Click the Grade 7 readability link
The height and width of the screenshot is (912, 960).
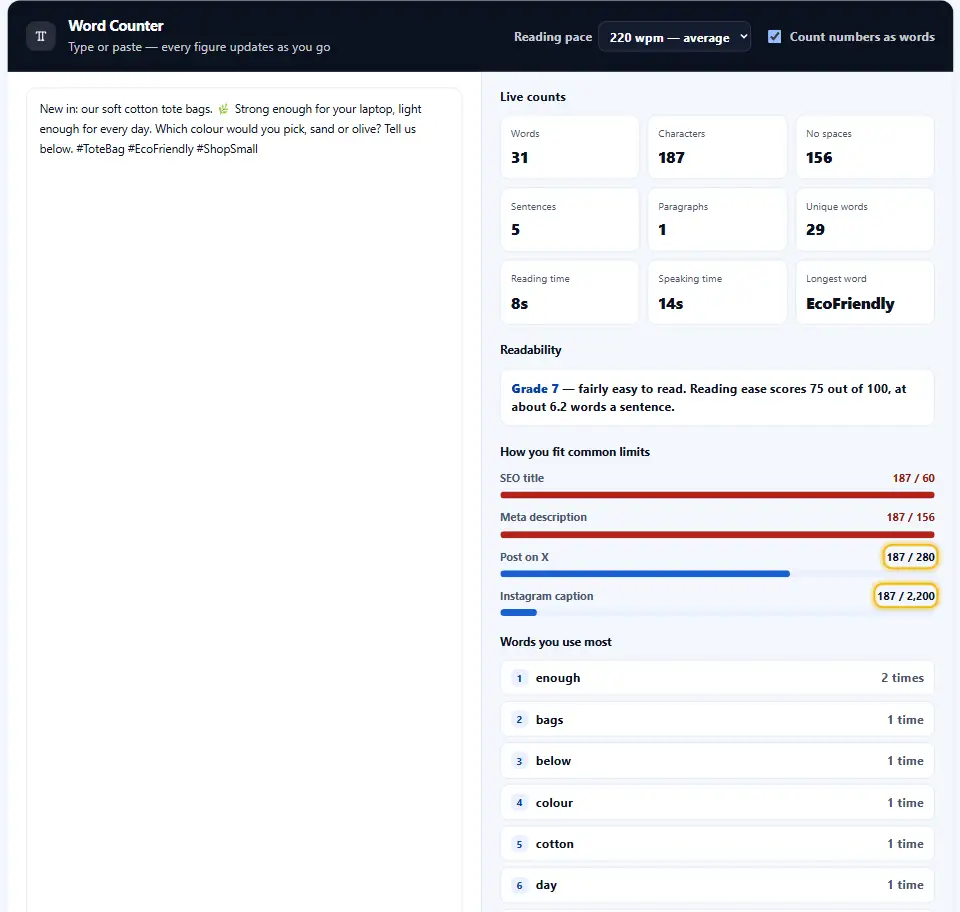pos(535,389)
